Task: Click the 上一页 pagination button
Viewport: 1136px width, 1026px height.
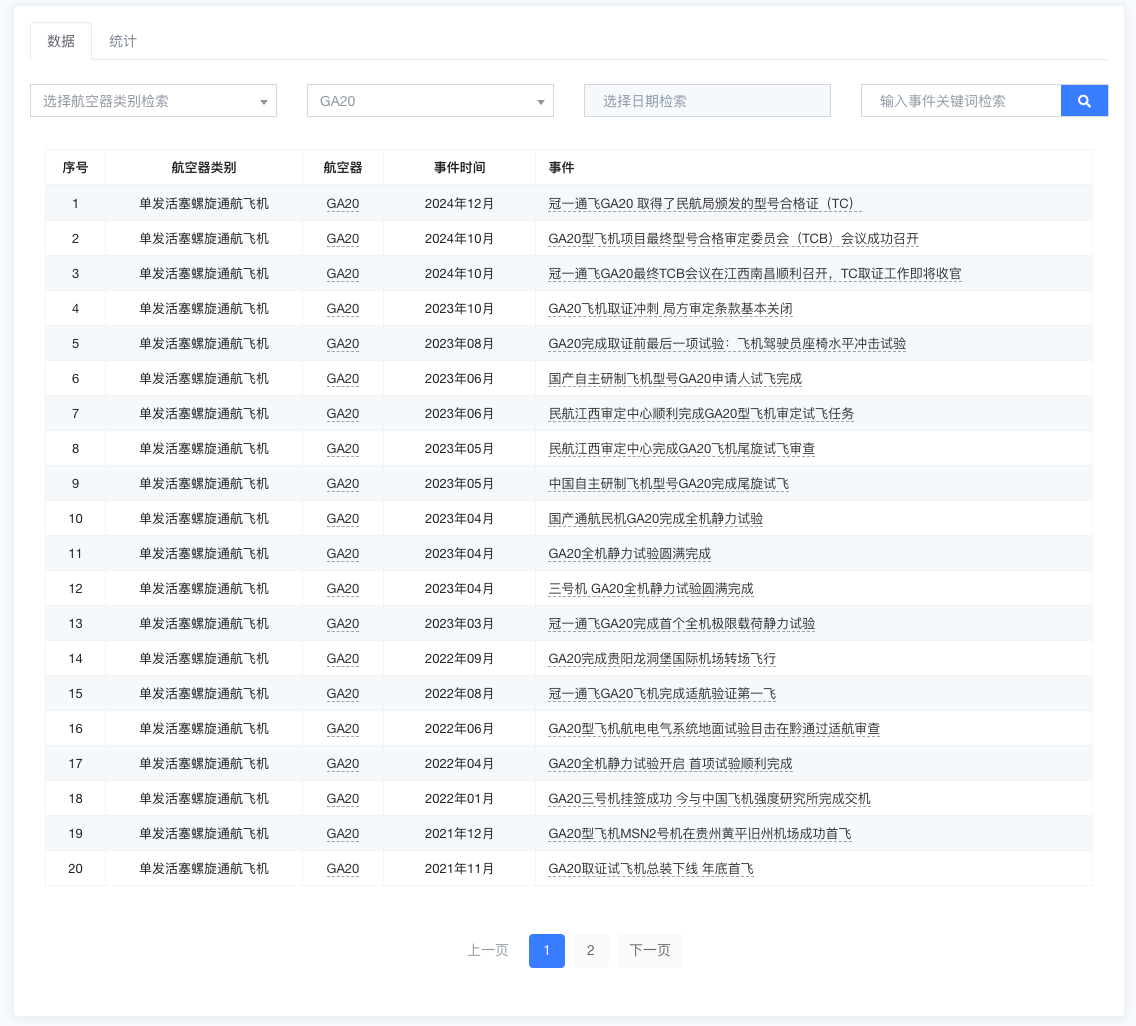Action: point(488,950)
